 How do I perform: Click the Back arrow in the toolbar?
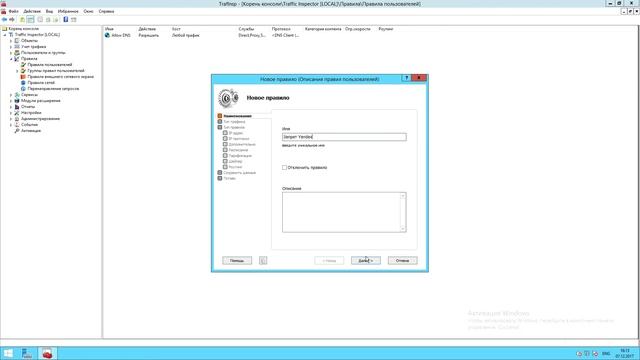pyautogui.click(x=4, y=20)
